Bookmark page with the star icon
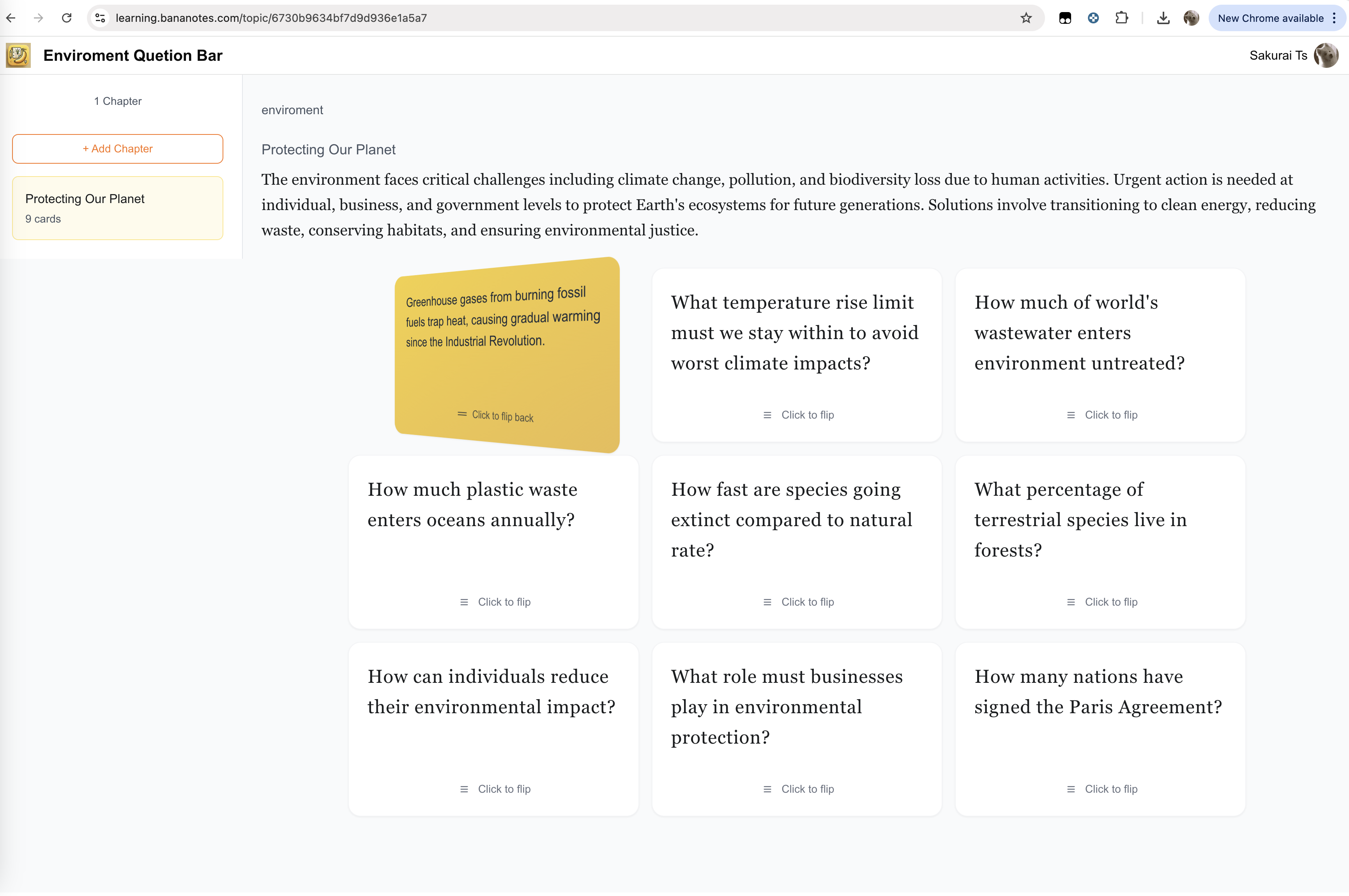 pyautogui.click(x=1025, y=18)
